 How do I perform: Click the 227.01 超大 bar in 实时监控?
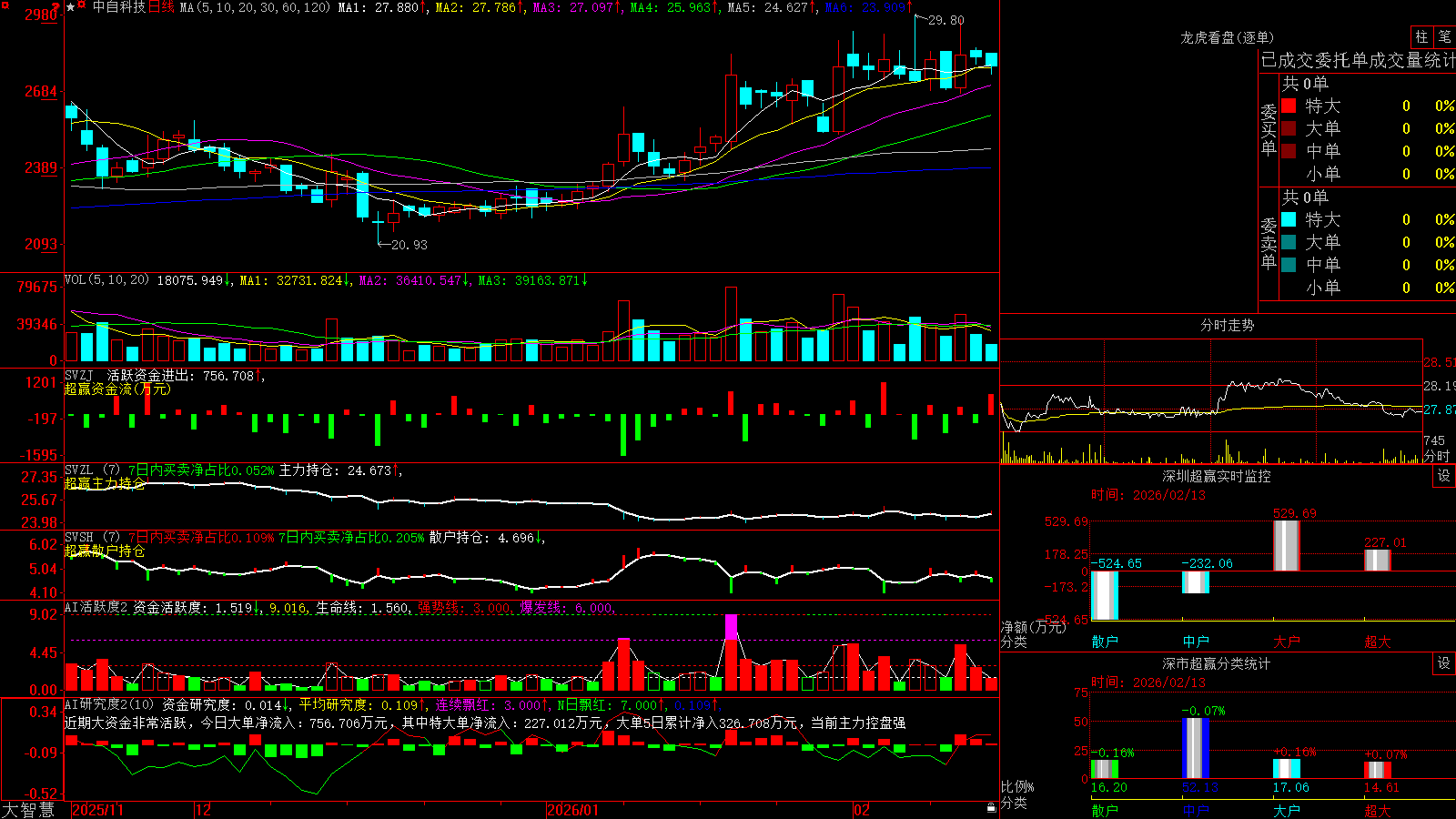click(x=1378, y=561)
